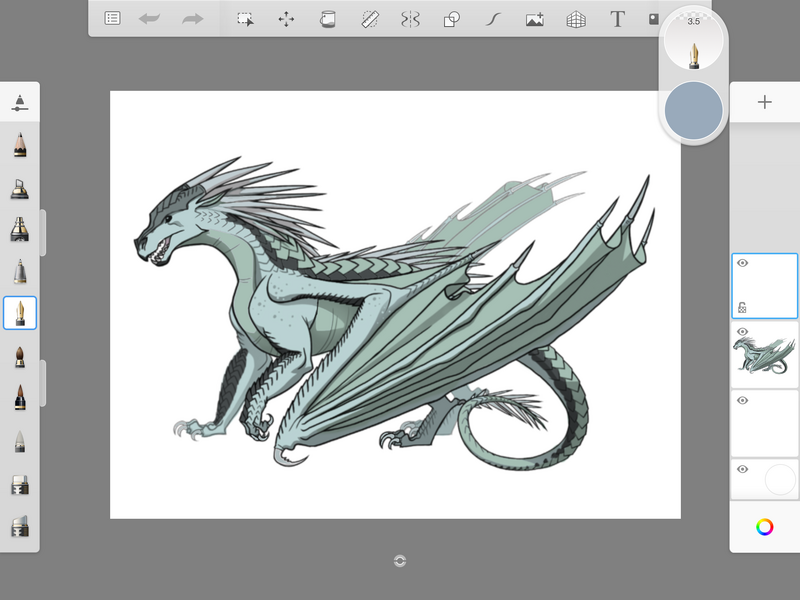Tap the blue-gray current color puck

(693, 110)
